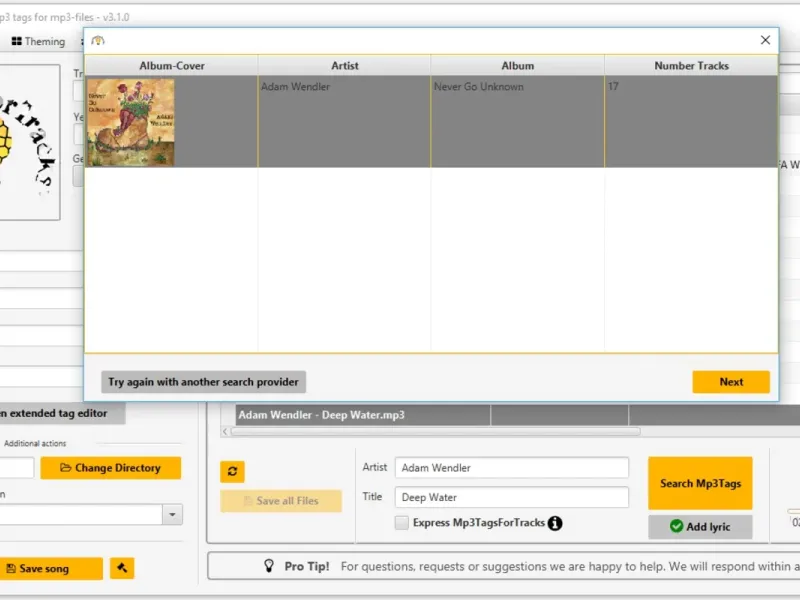The image size is (800, 600).
Task: Click the dialog title bar app icon
Action: [98, 40]
